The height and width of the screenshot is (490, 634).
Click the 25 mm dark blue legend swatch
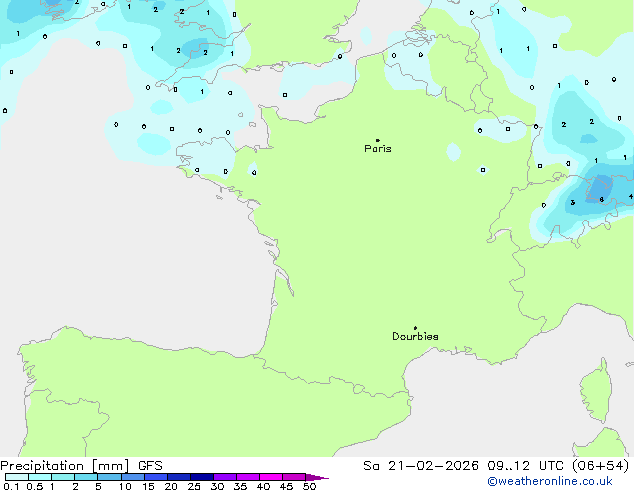201,477
